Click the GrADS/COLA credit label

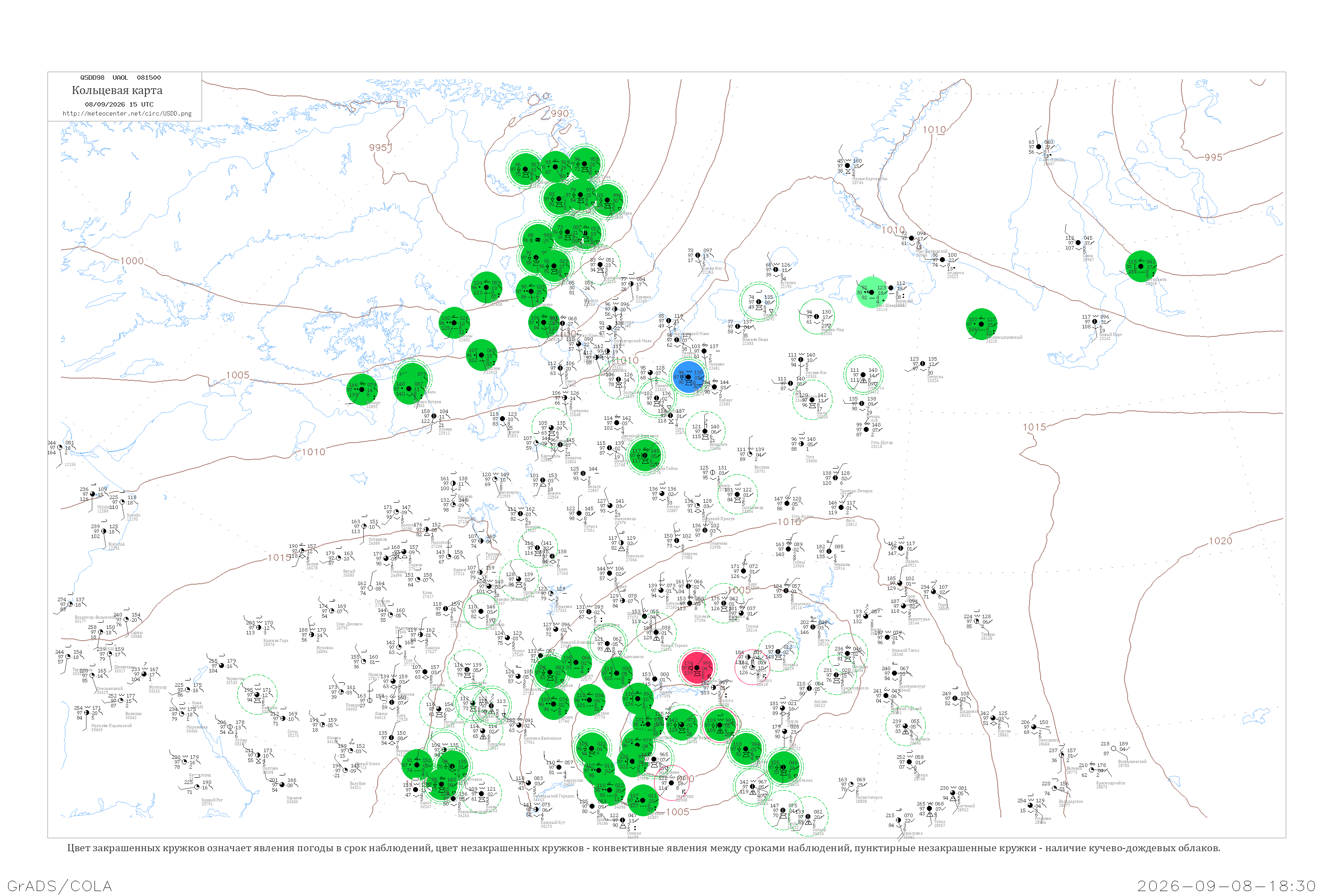[60, 886]
